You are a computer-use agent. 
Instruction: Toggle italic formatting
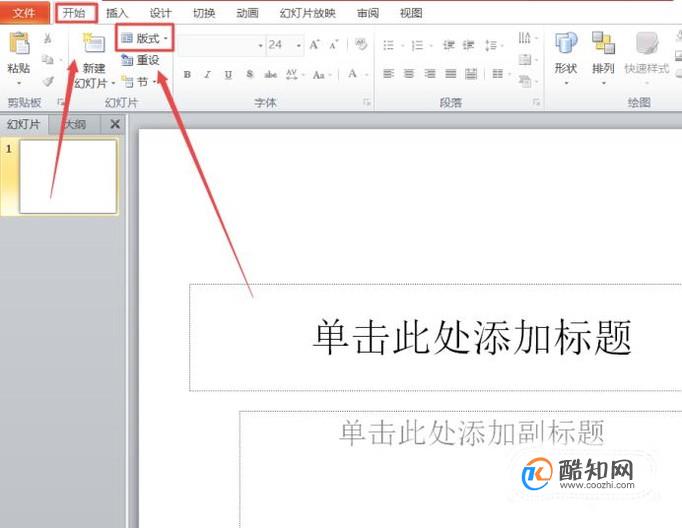[x=207, y=74]
